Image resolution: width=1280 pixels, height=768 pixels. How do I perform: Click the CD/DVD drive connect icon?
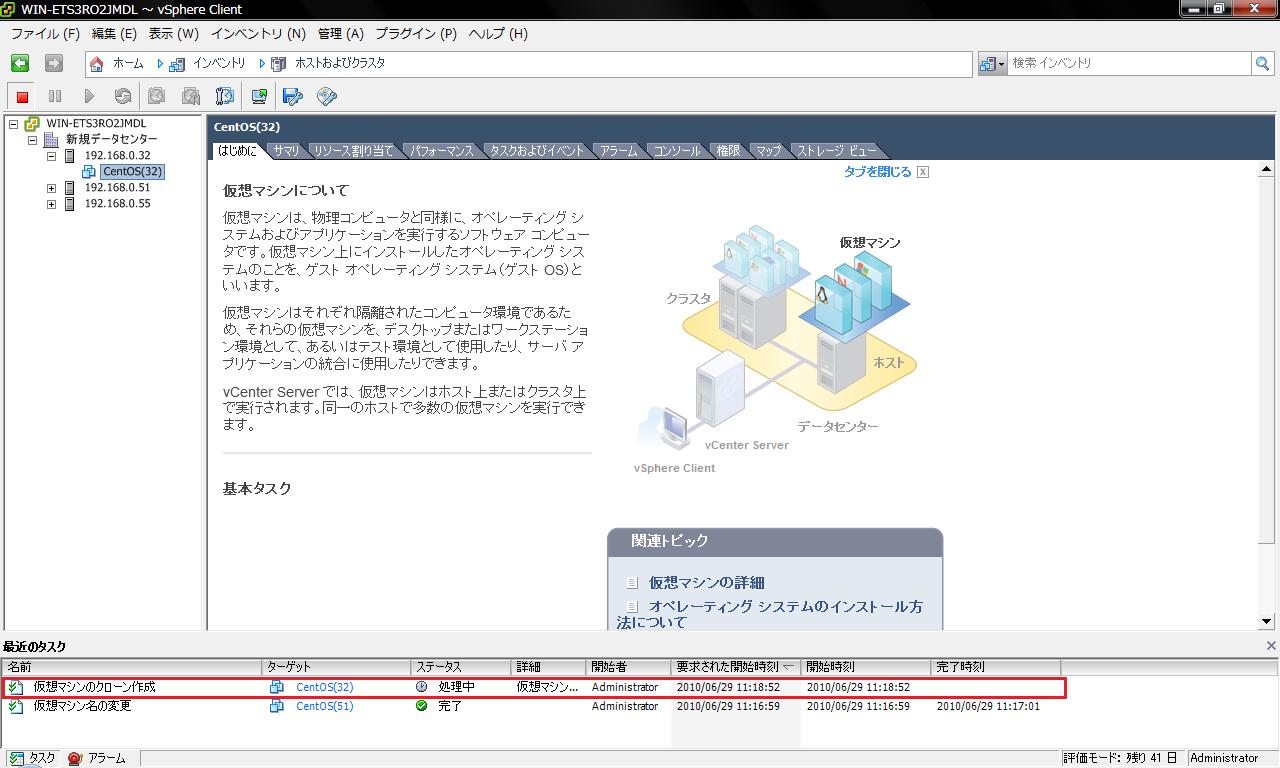pos(327,97)
